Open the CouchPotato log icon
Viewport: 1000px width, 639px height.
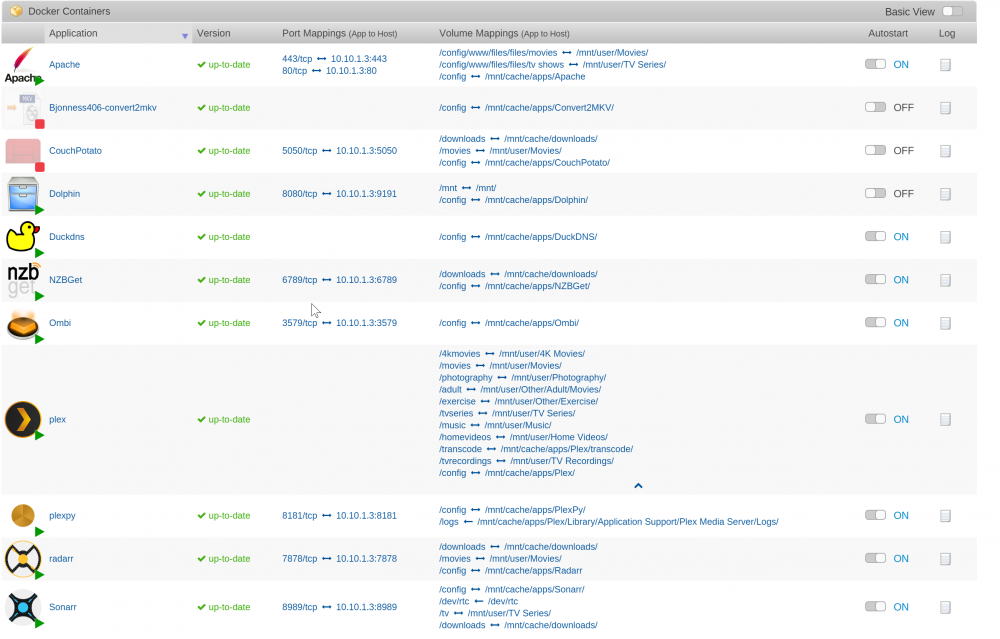(946, 151)
